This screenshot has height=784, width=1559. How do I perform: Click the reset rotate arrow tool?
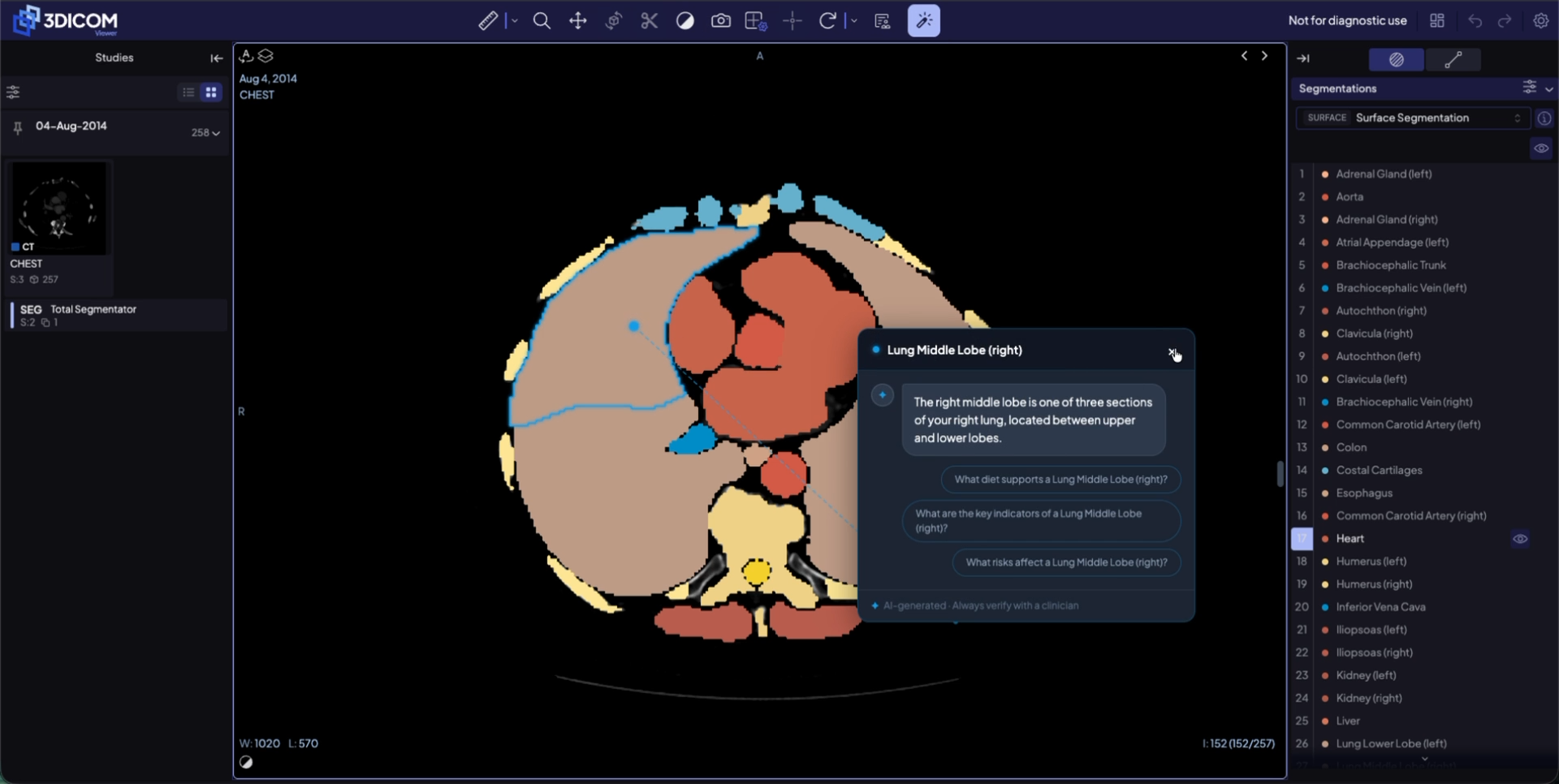coord(827,21)
